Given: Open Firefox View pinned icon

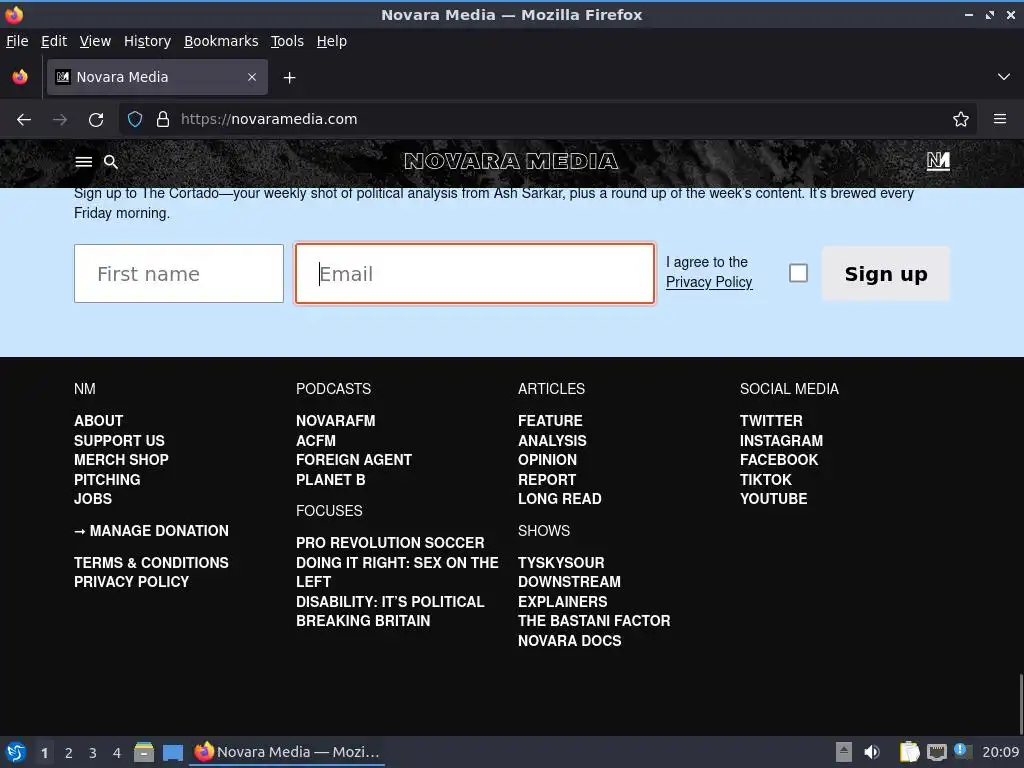Looking at the screenshot, I should [x=20, y=77].
